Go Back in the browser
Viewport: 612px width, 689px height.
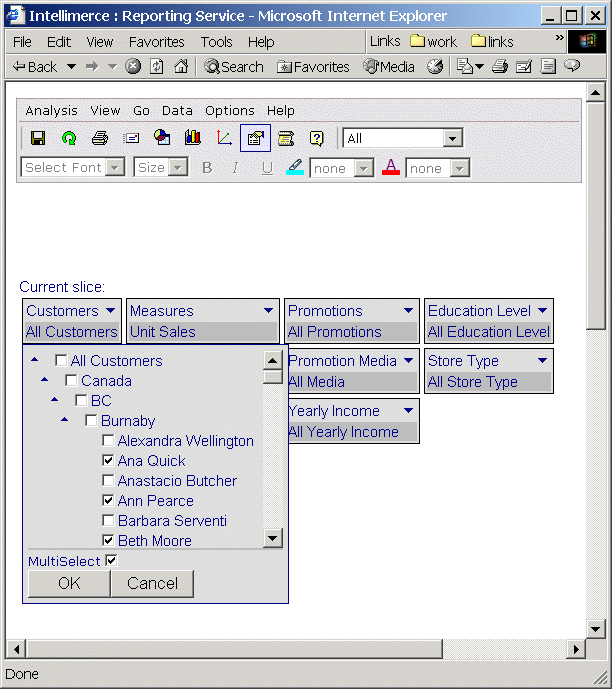[x=35, y=67]
